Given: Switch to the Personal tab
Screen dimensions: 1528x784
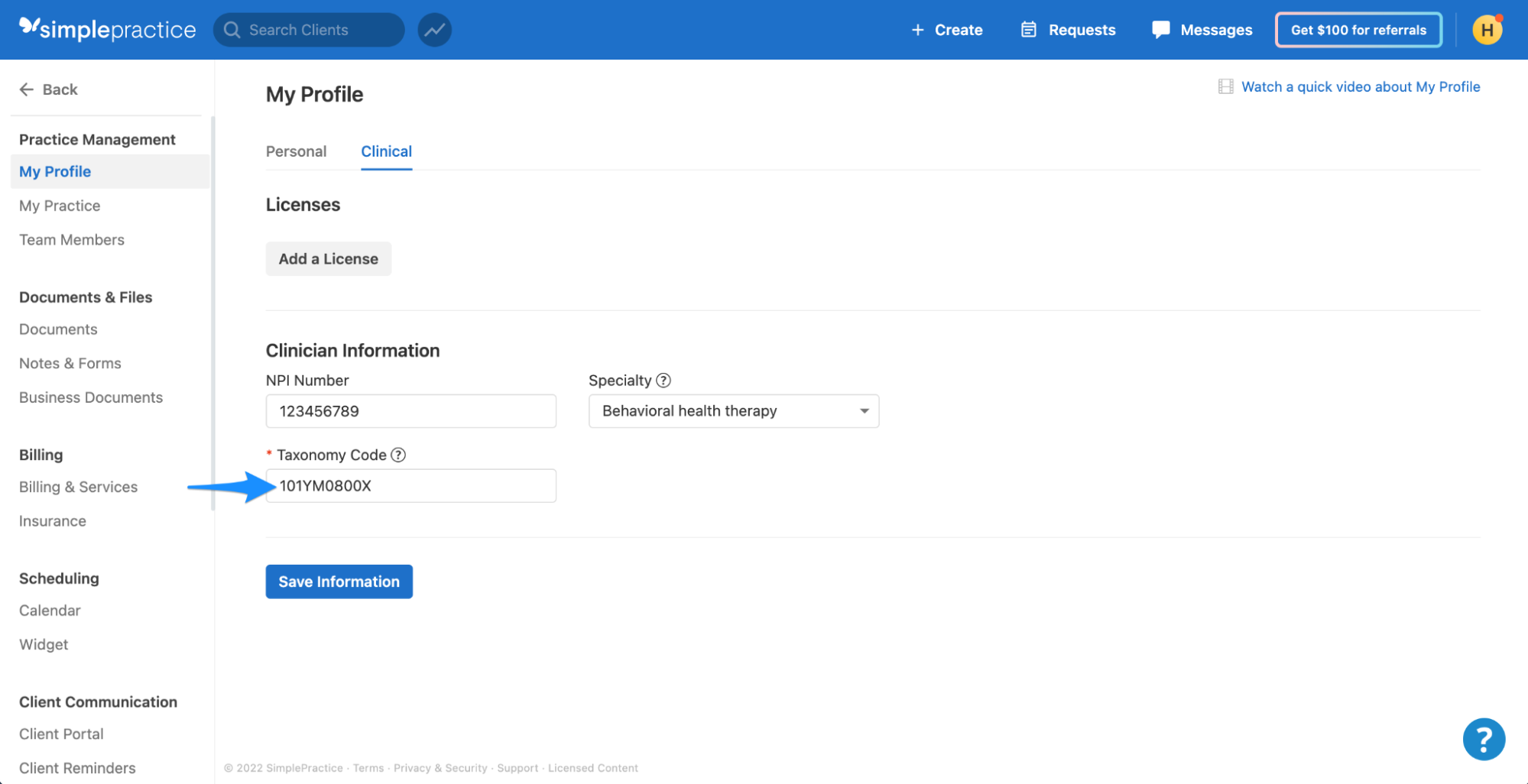Looking at the screenshot, I should point(296,151).
